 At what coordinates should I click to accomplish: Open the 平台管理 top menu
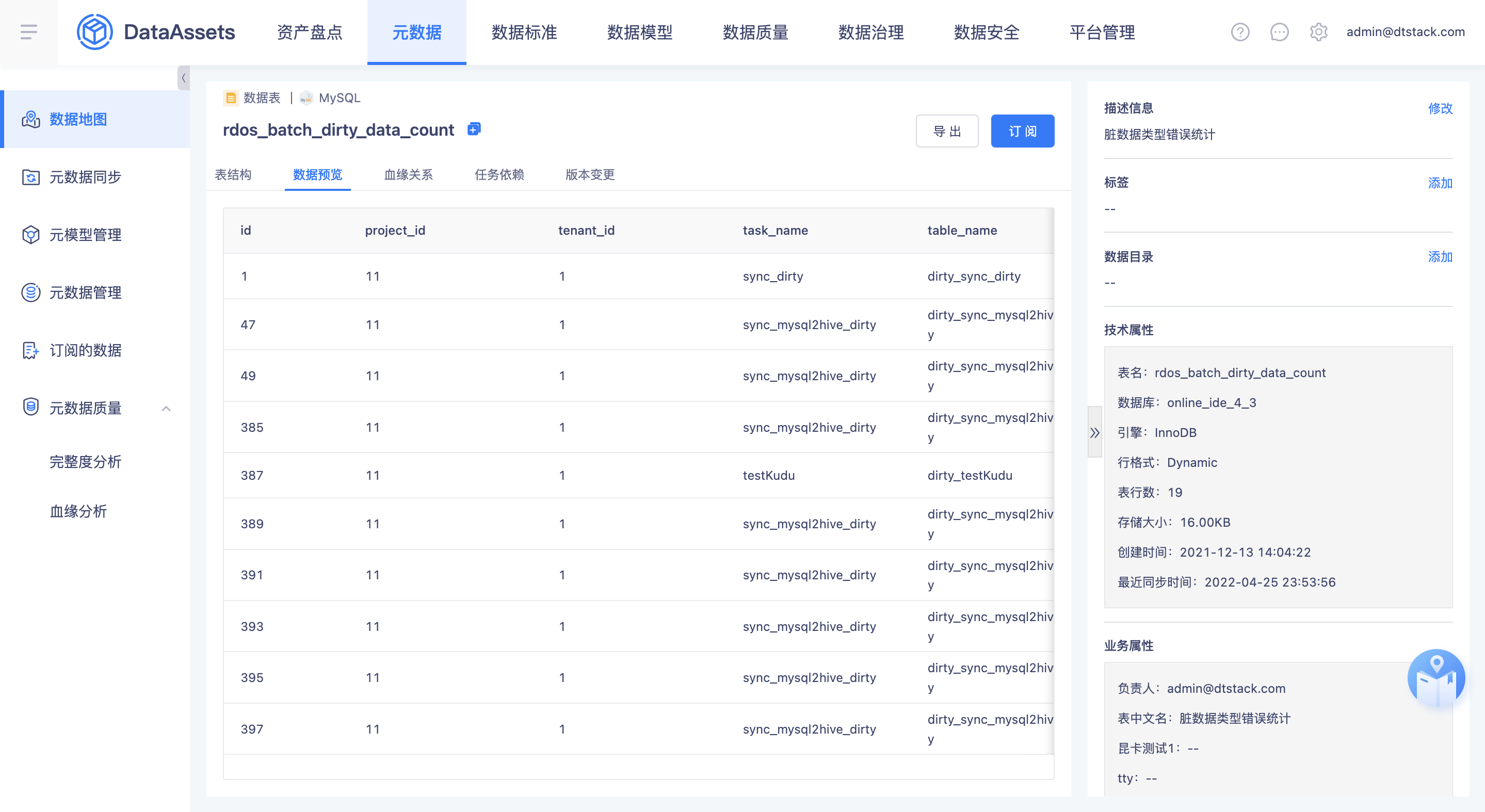click(x=1102, y=33)
